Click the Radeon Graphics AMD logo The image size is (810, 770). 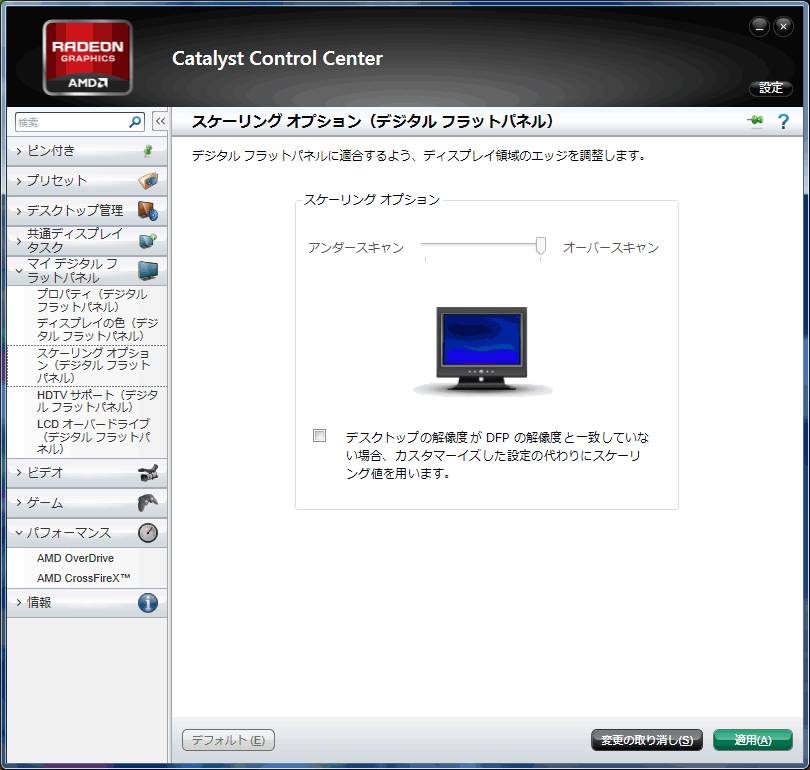pyautogui.click(x=88, y=58)
